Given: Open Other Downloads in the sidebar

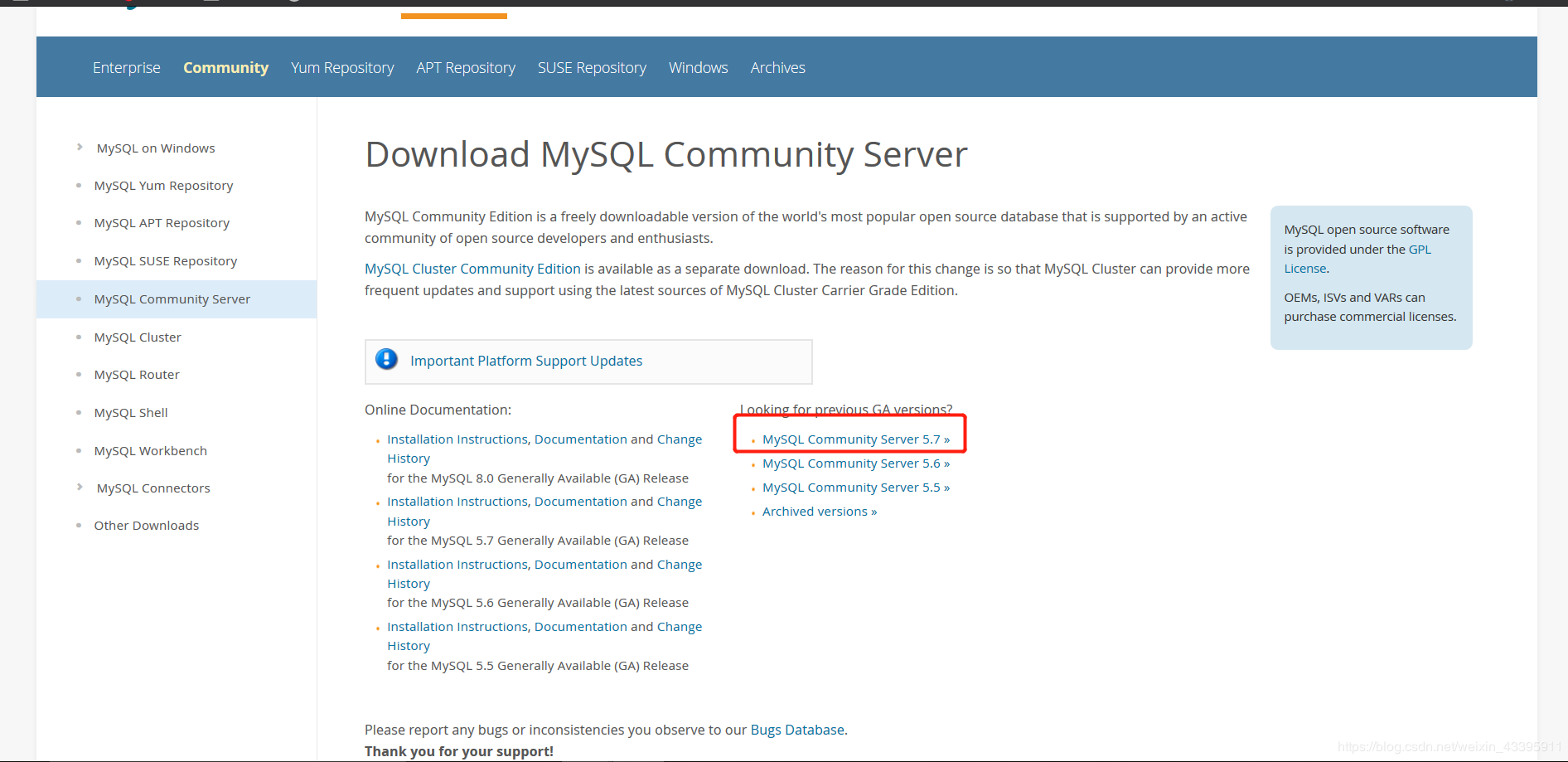Looking at the screenshot, I should (x=146, y=525).
